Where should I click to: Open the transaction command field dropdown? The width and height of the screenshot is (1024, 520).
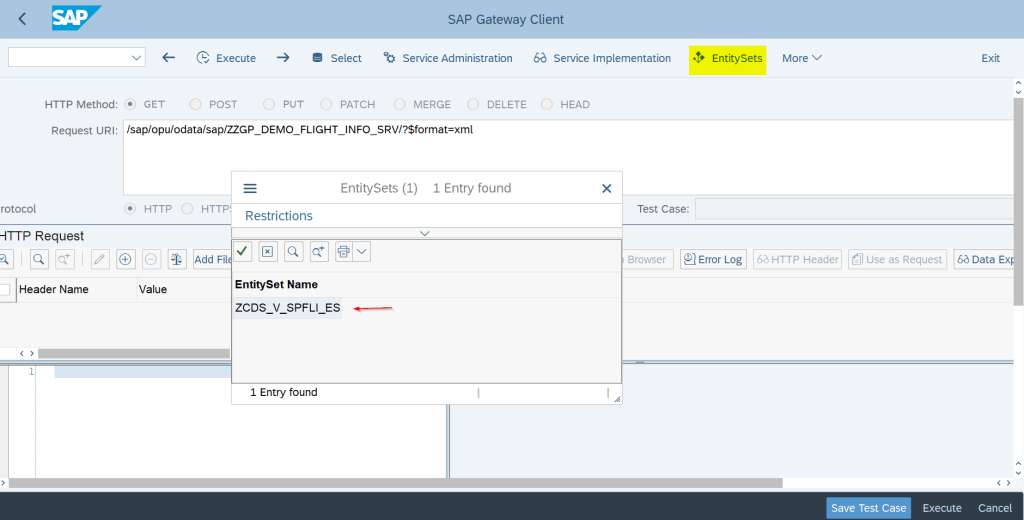point(137,58)
